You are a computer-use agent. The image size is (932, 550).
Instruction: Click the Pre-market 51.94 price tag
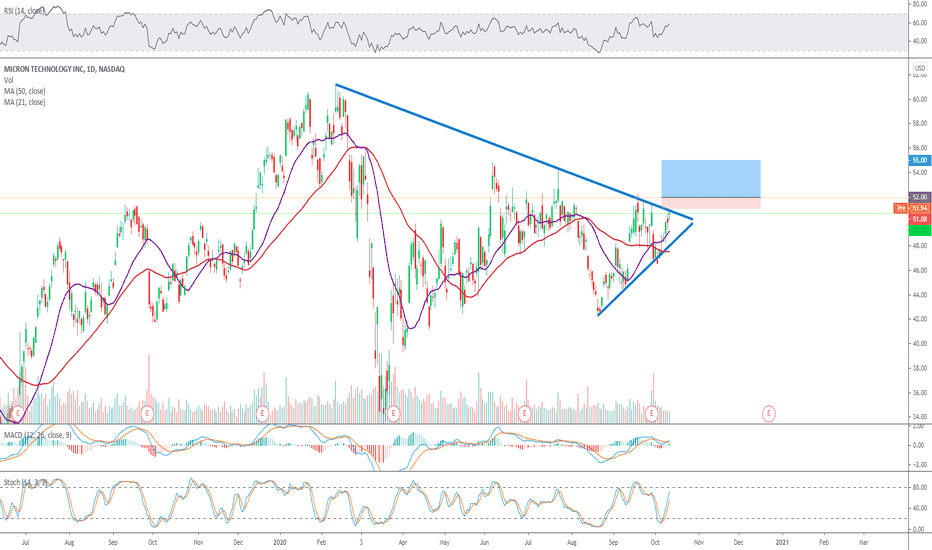pyautogui.click(x=912, y=208)
